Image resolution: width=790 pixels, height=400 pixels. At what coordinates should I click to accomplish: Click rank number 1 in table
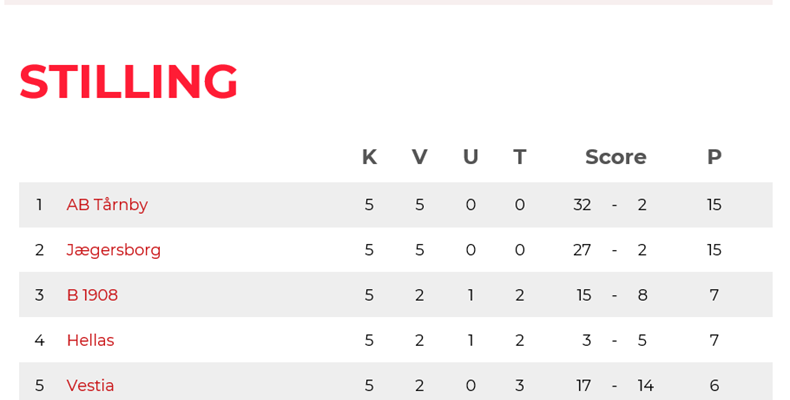[39, 205]
